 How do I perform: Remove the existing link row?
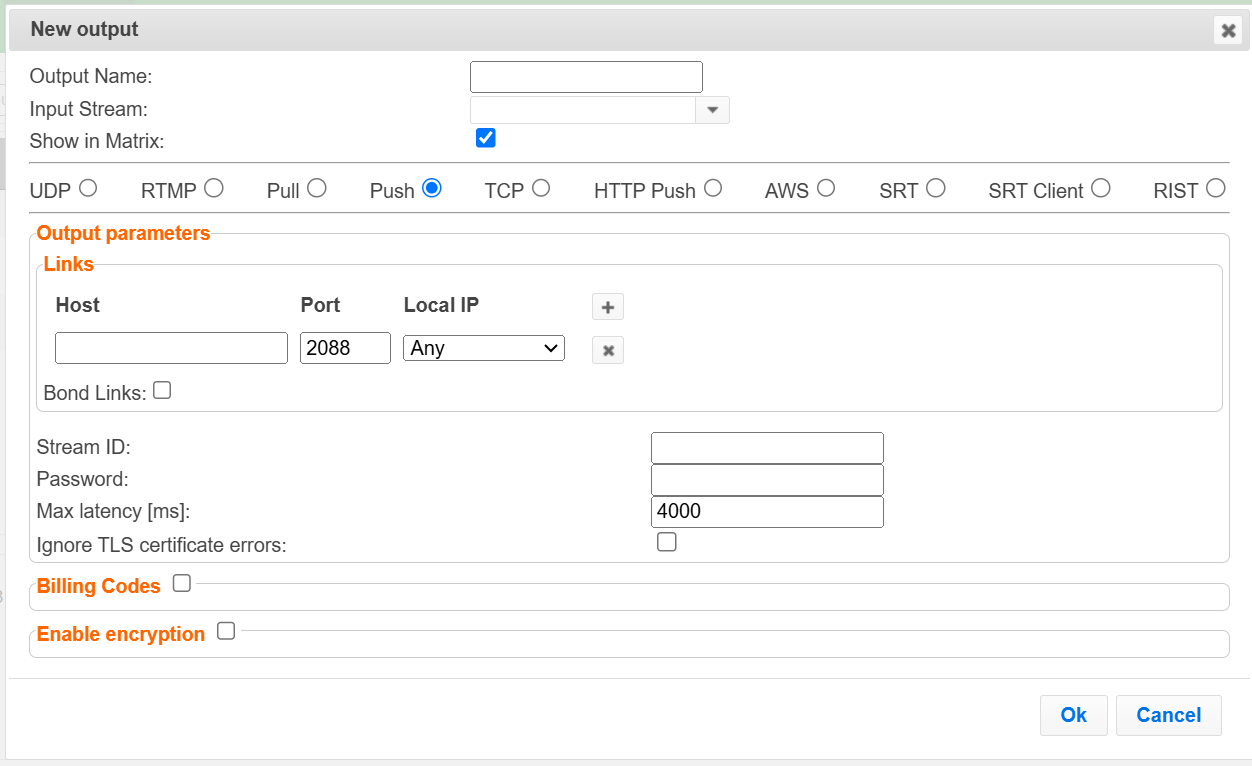607,349
